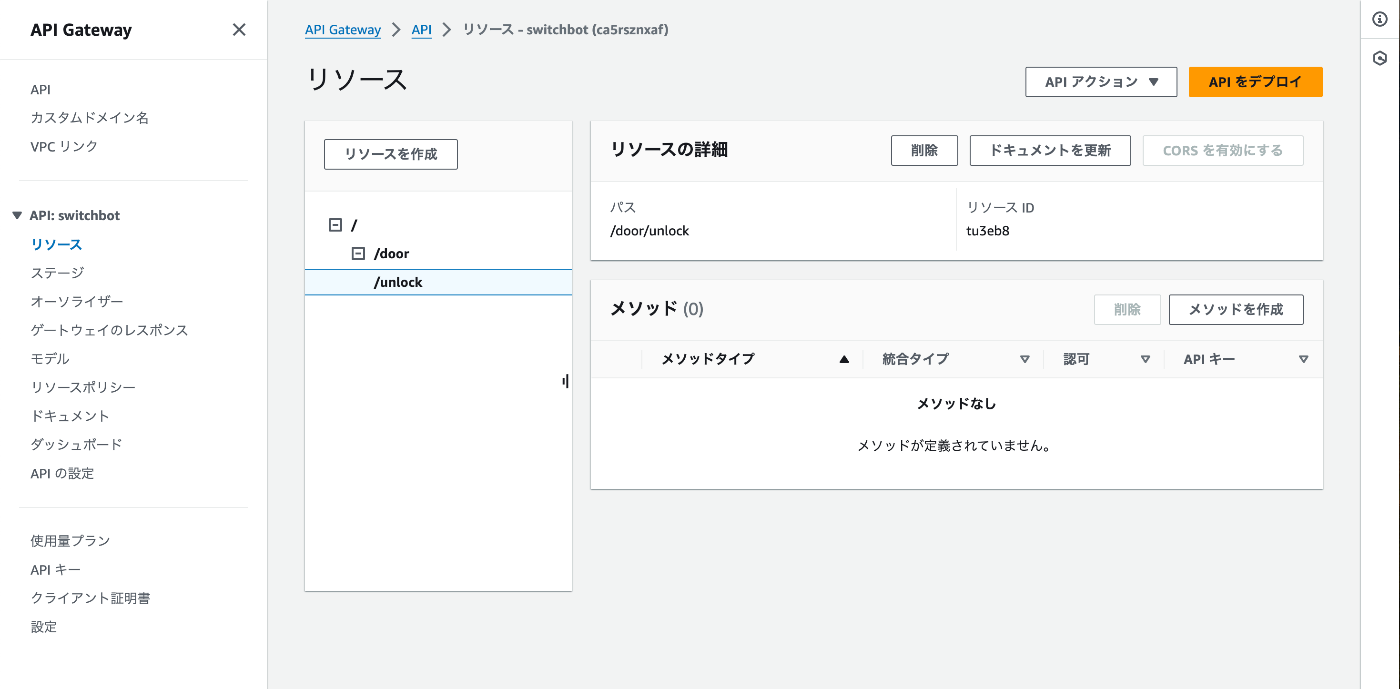This screenshot has width=1400, height=689.
Task: Close the API Gateway side navigation
Action: [x=239, y=30]
